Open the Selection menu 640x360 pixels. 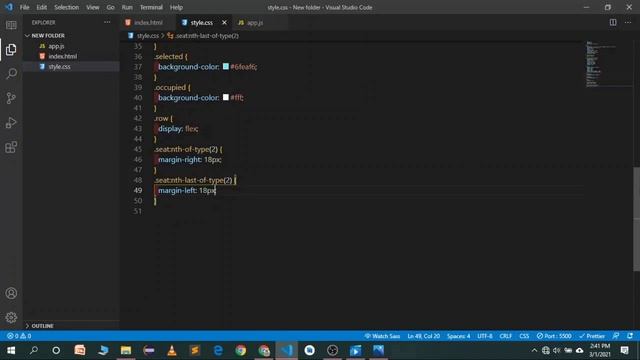[x=67, y=7]
